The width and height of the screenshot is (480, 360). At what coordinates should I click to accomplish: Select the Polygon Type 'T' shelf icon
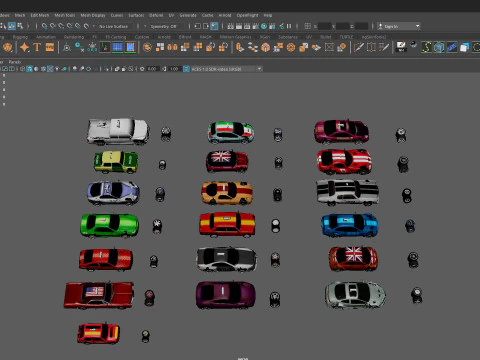[x=37, y=47]
